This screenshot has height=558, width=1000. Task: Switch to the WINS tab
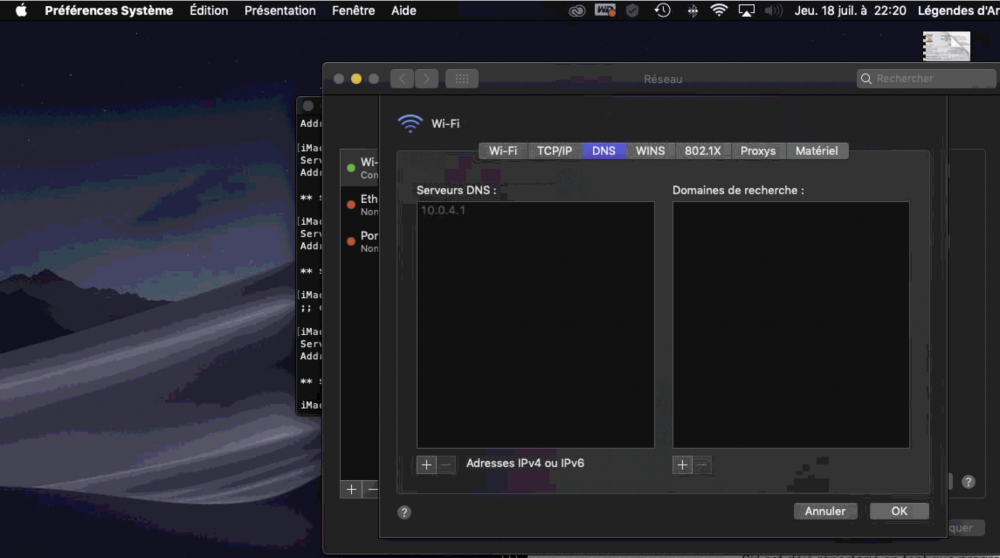click(650, 151)
